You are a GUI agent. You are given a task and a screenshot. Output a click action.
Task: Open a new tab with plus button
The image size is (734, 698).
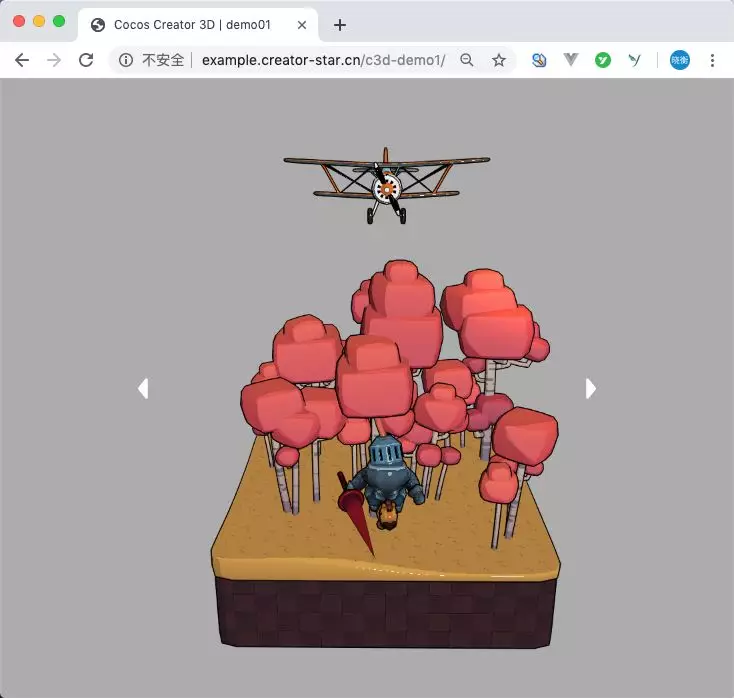click(x=340, y=25)
